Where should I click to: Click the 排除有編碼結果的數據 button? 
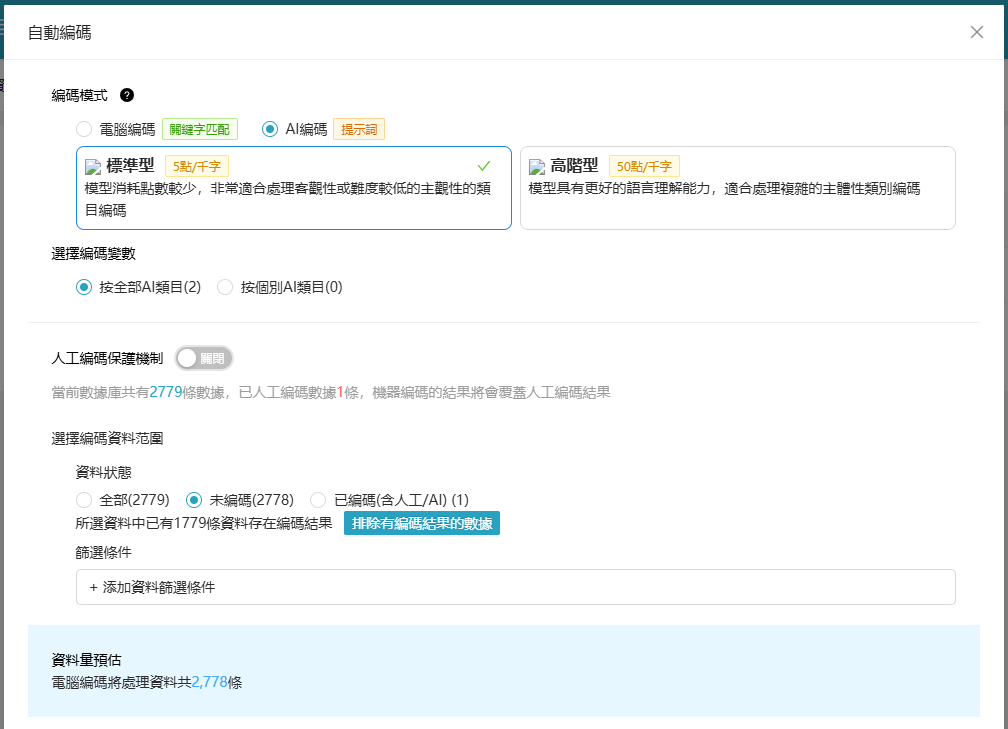(x=421, y=523)
